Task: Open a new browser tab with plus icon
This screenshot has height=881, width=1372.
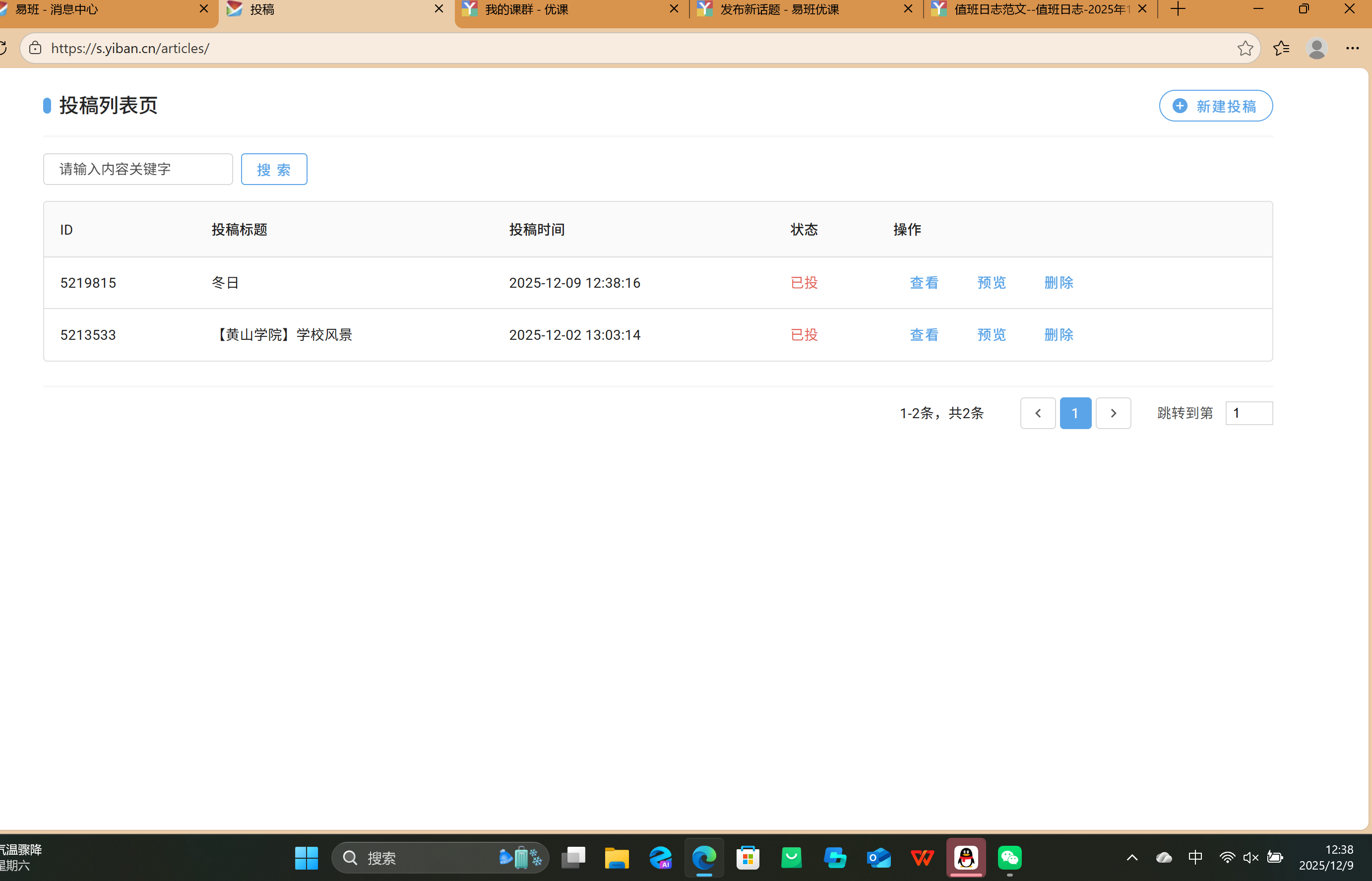Action: pyautogui.click(x=1178, y=9)
